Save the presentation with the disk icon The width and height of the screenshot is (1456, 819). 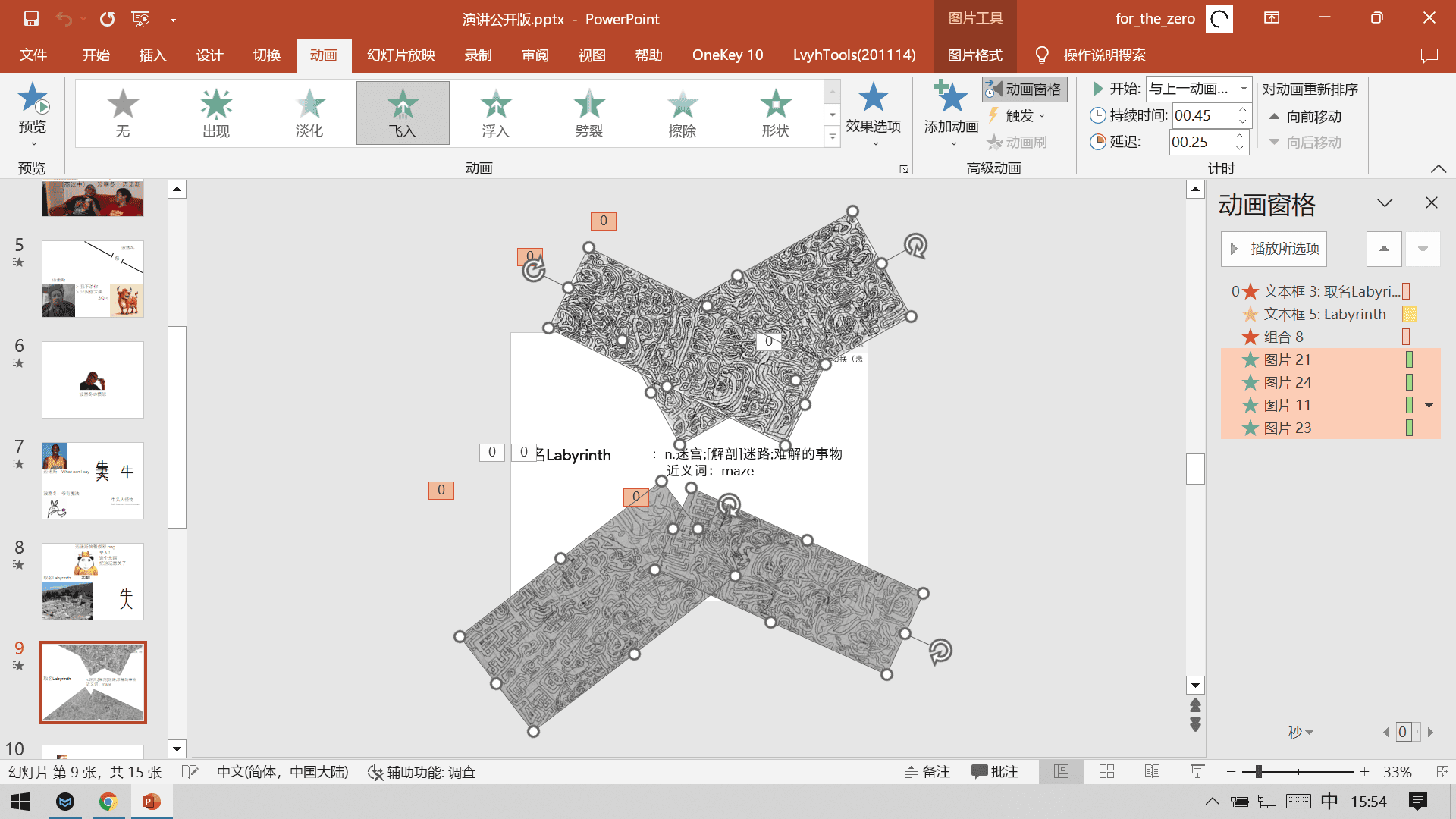31,19
